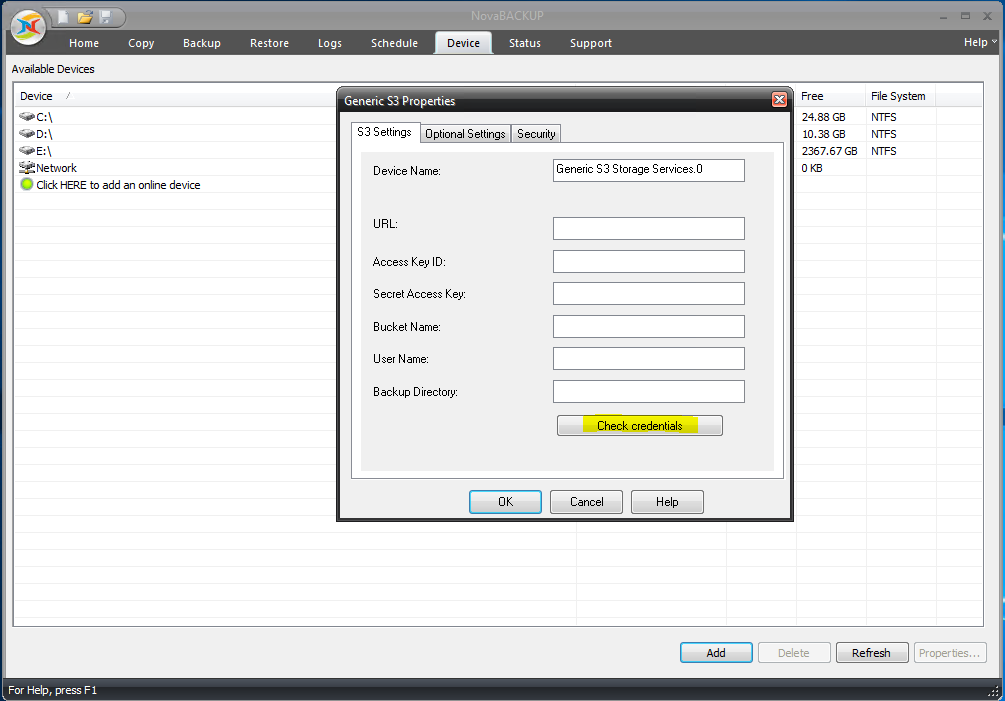1005x701 pixels.
Task: Click NTFS cell in the E:\ row
Action: pyautogui.click(x=883, y=151)
